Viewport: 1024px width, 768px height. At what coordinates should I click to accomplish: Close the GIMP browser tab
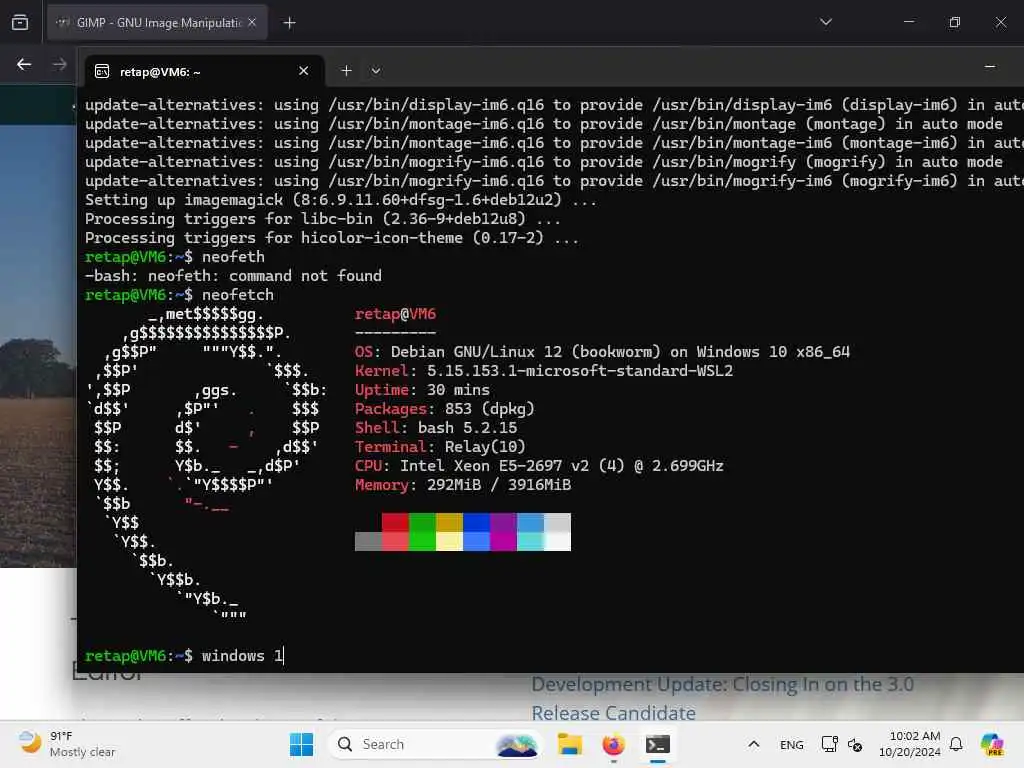point(252,23)
